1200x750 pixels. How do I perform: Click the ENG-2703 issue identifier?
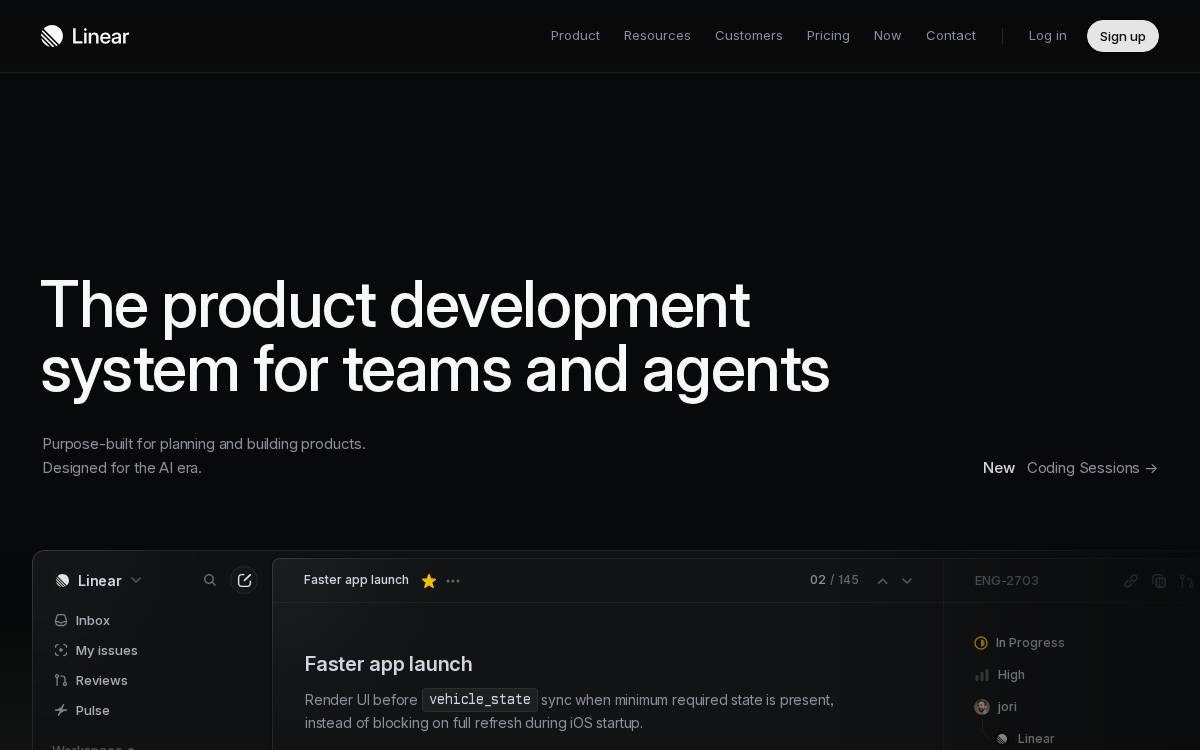pyautogui.click(x=1007, y=580)
